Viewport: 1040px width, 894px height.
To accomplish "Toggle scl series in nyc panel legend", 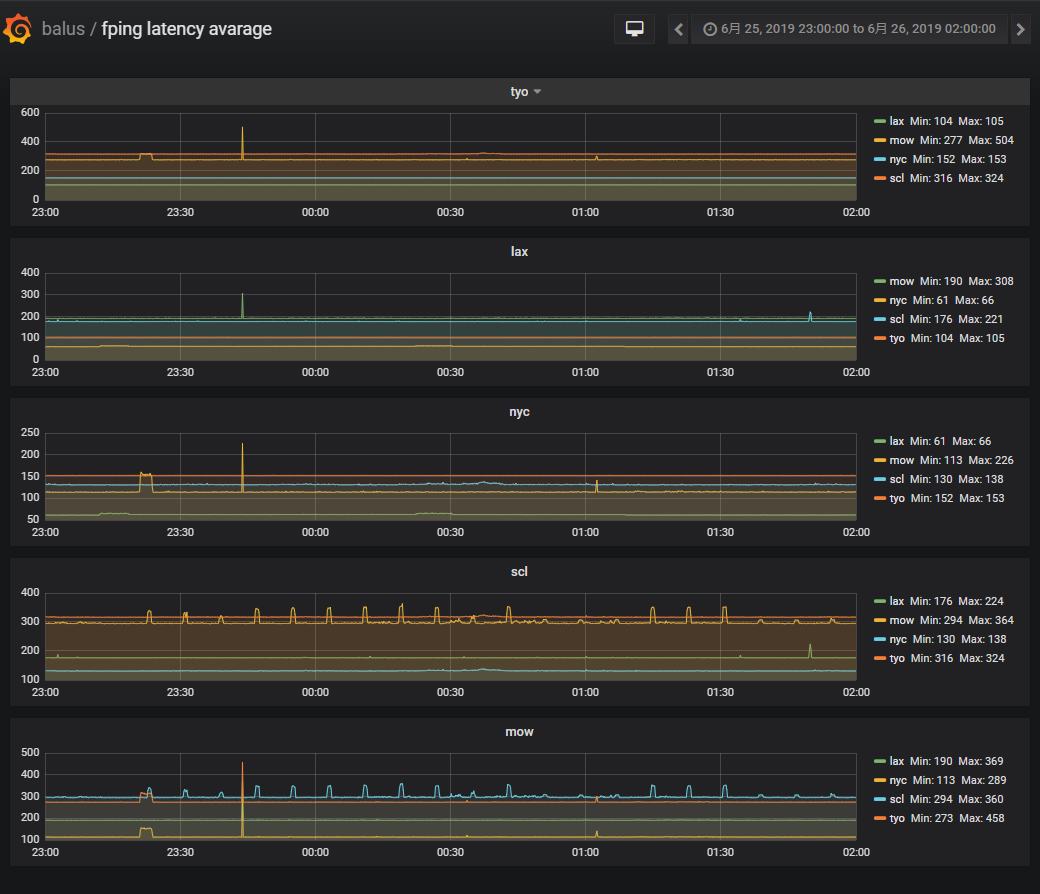I will point(896,479).
